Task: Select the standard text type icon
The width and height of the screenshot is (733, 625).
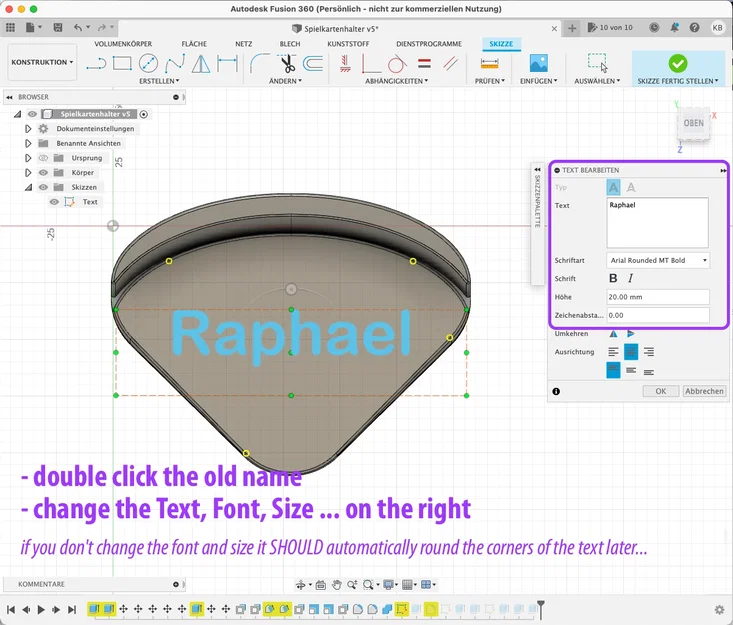Action: 613,187
